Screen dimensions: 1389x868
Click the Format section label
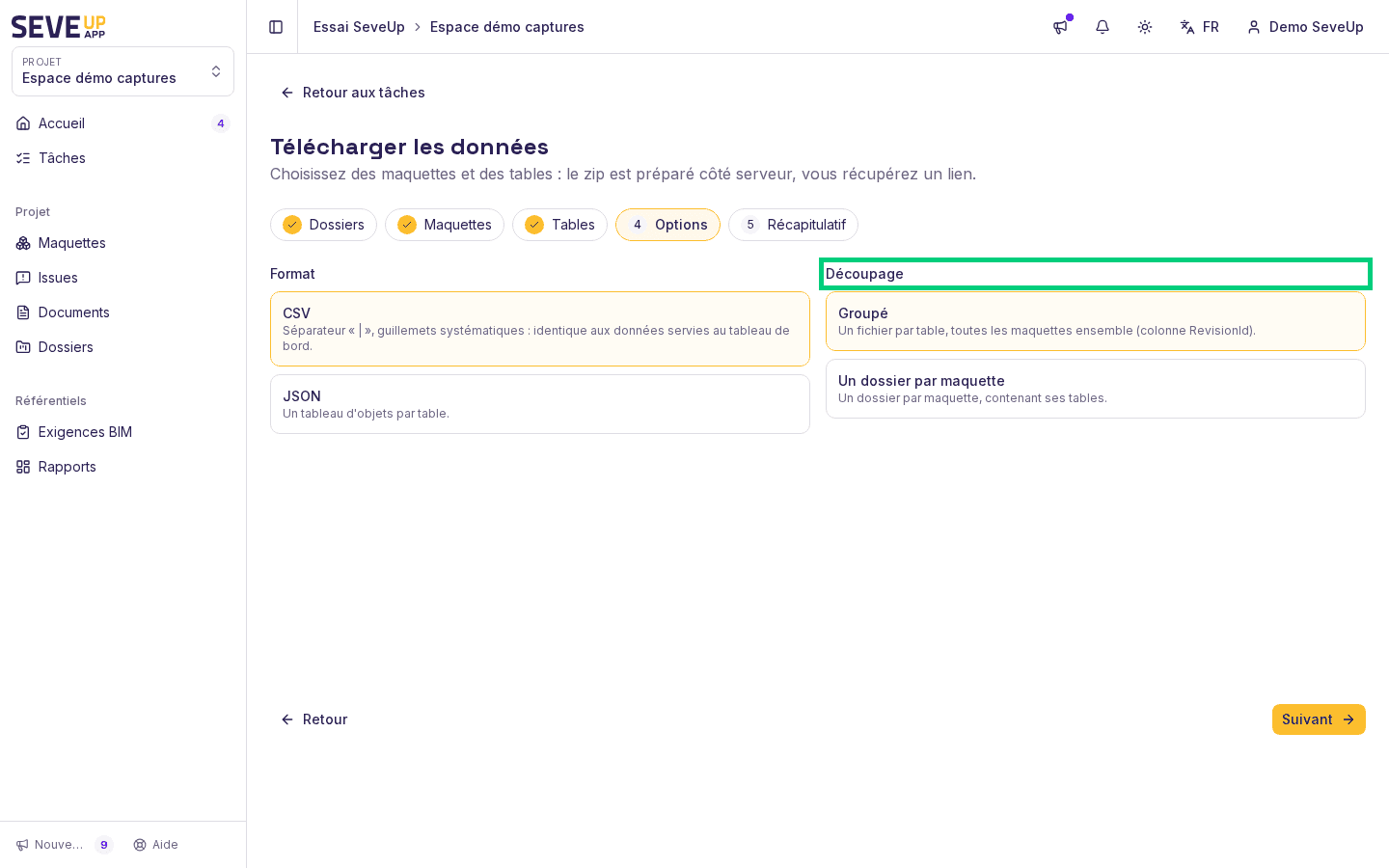tap(292, 274)
